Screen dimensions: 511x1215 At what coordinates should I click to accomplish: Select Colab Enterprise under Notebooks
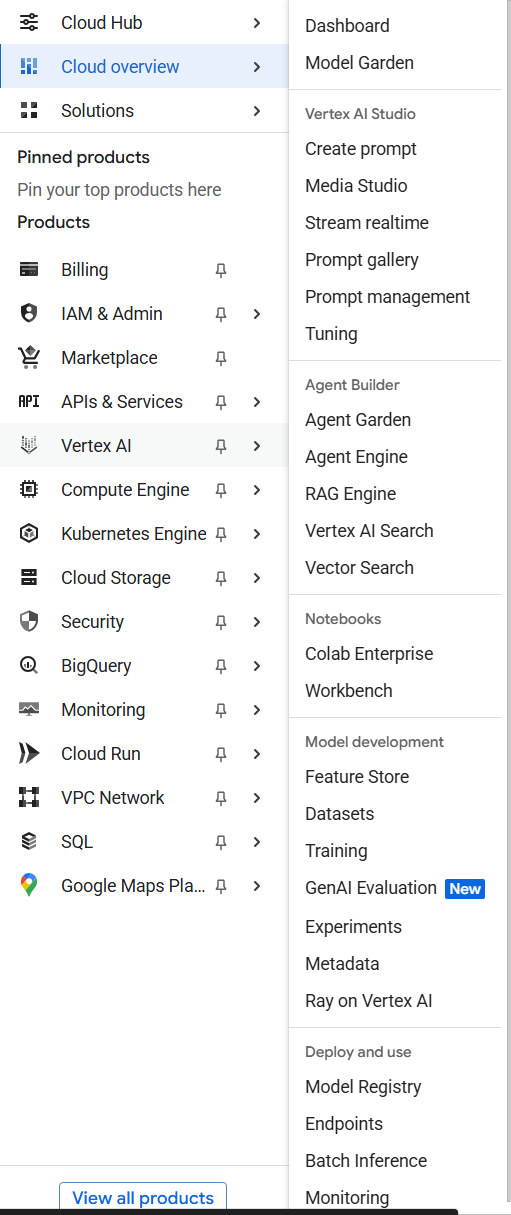coord(369,654)
